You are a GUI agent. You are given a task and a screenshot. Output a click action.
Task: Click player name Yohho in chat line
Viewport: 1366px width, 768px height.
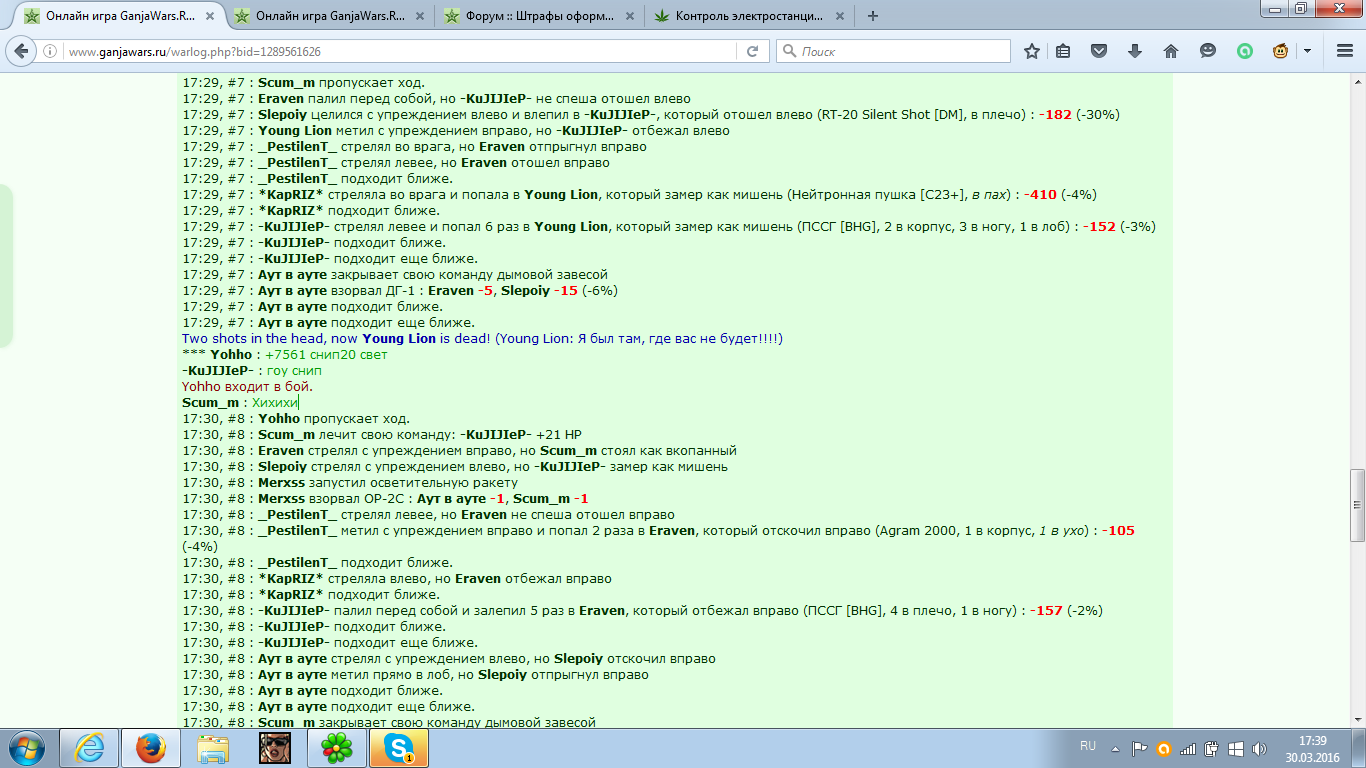(x=231, y=355)
